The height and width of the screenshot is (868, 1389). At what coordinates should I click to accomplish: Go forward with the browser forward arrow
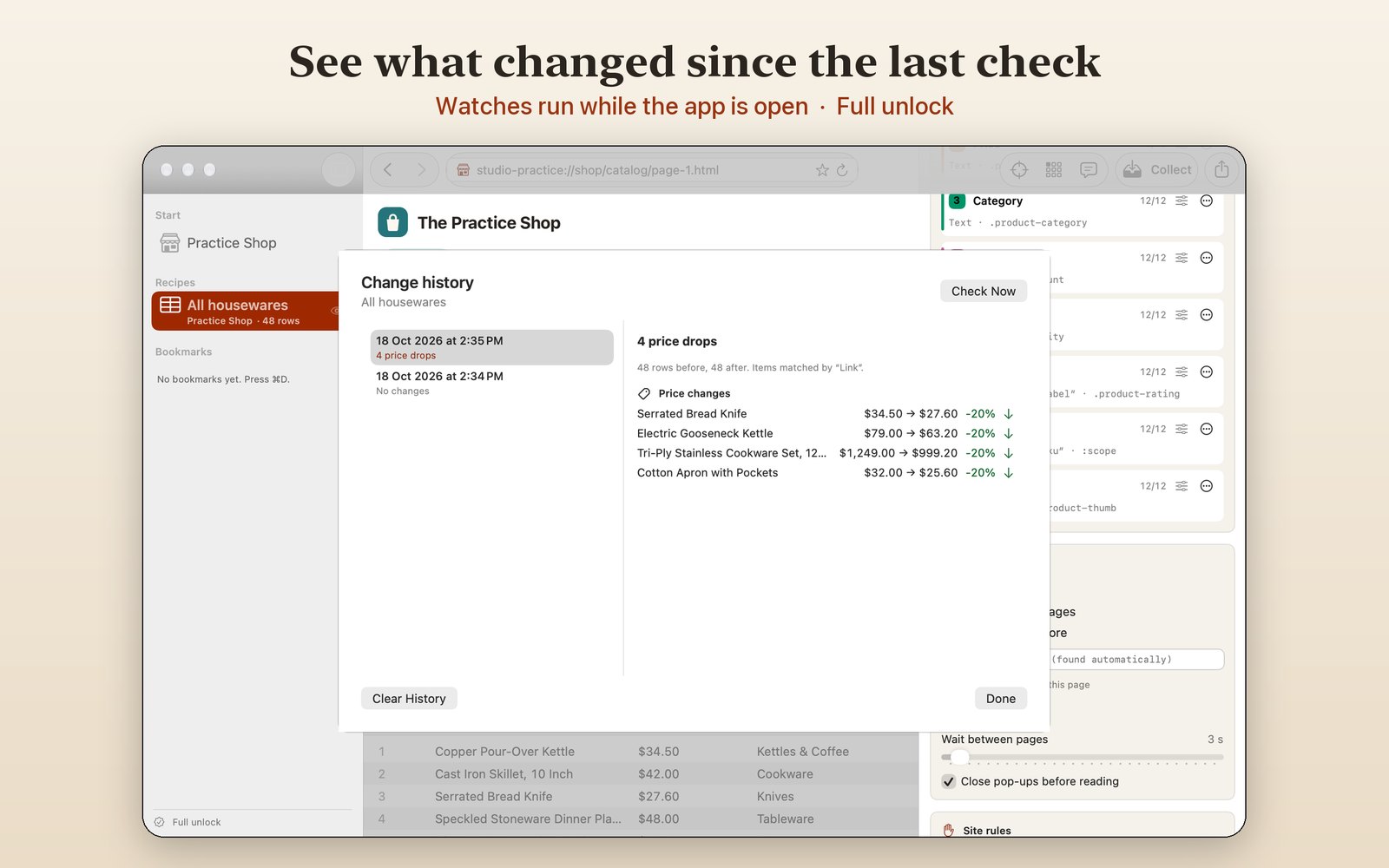(421, 170)
